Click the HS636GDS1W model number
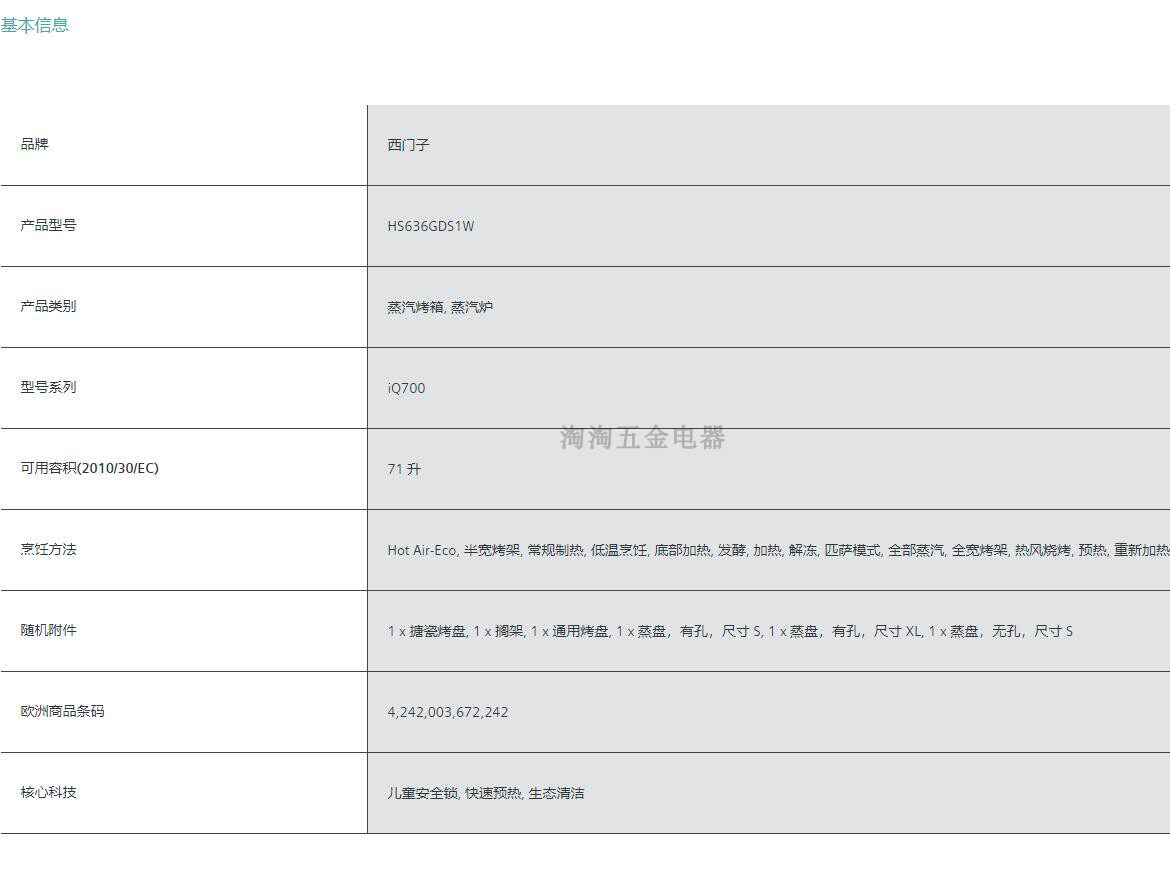 431,226
